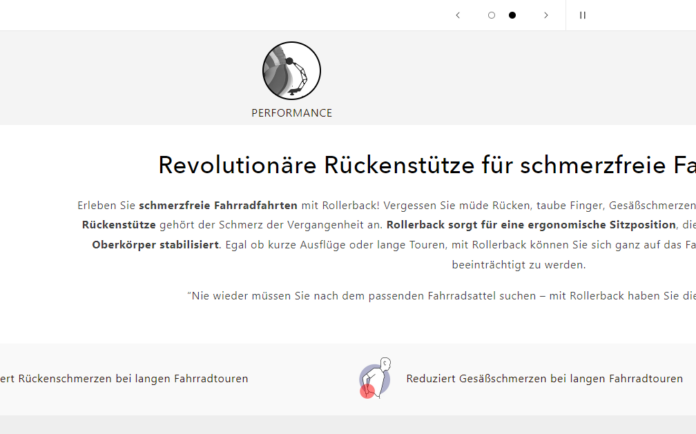Click bold text 'schmerzfreie Fahrradfahrten'
This screenshot has height=434, width=696.
[218, 205]
